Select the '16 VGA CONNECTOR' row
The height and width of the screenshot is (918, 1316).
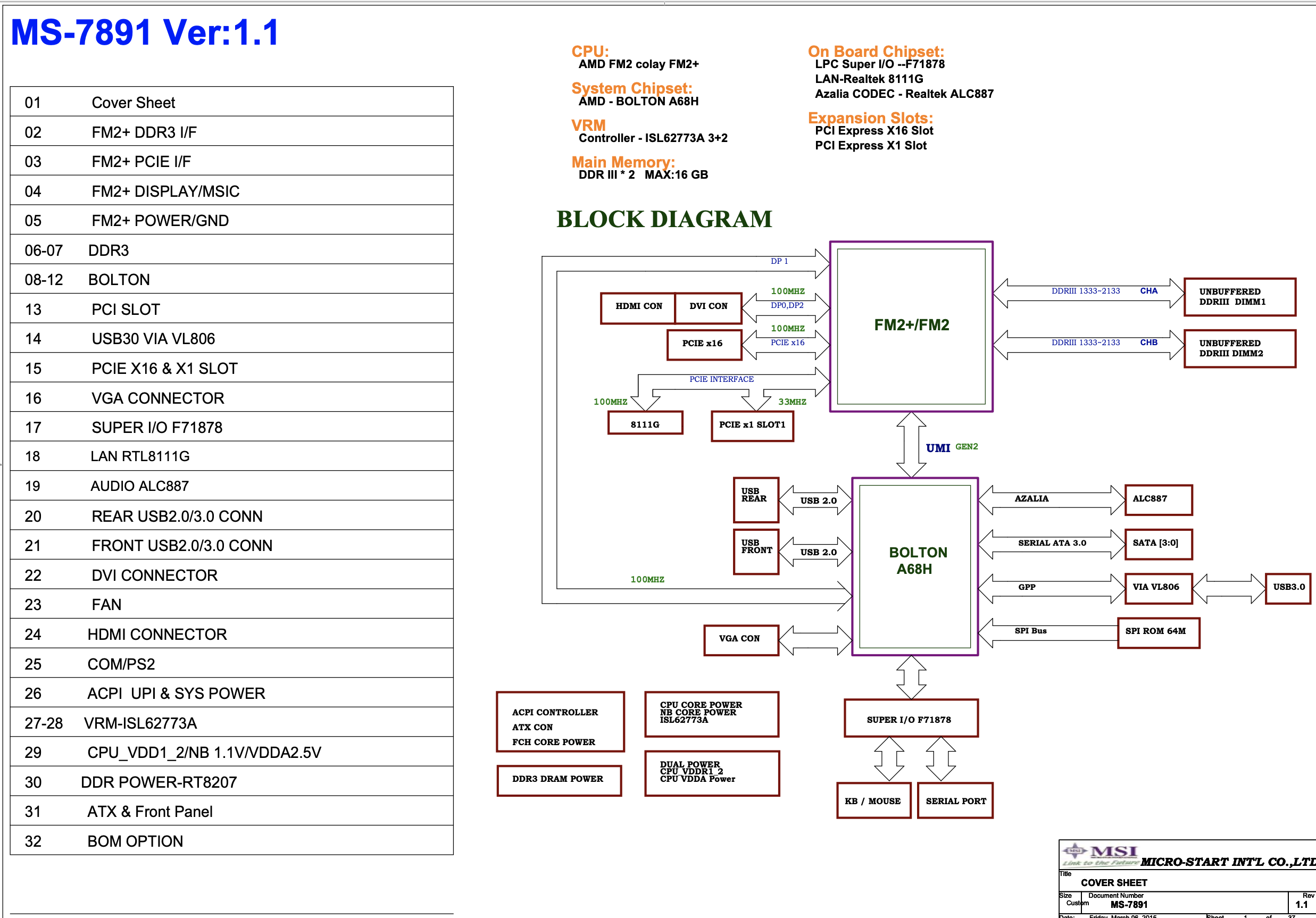pos(231,398)
